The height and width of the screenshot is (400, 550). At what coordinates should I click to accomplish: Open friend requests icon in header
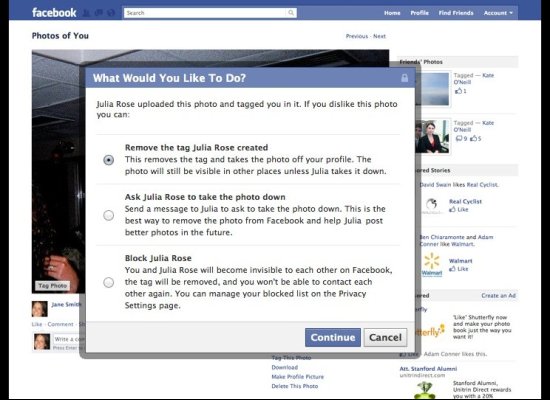[86, 13]
